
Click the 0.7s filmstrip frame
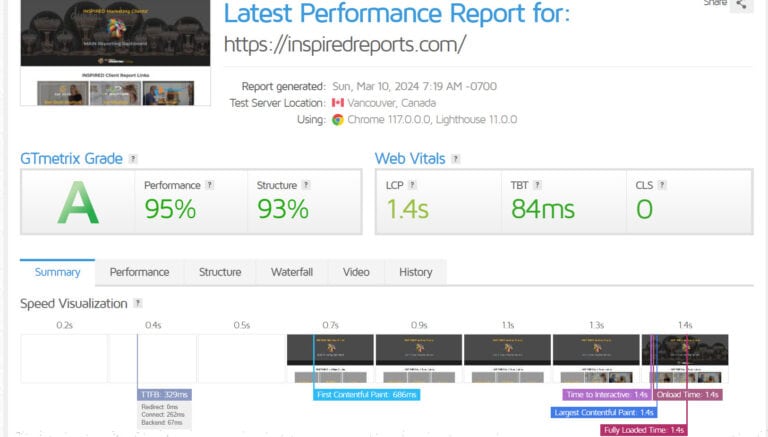click(x=330, y=359)
